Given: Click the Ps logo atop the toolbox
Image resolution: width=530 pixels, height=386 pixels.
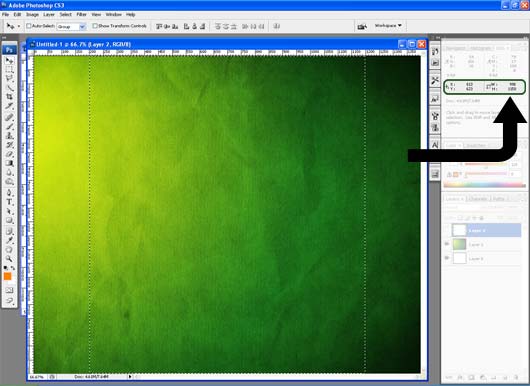Looking at the screenshot, I should tap(9, 50).
